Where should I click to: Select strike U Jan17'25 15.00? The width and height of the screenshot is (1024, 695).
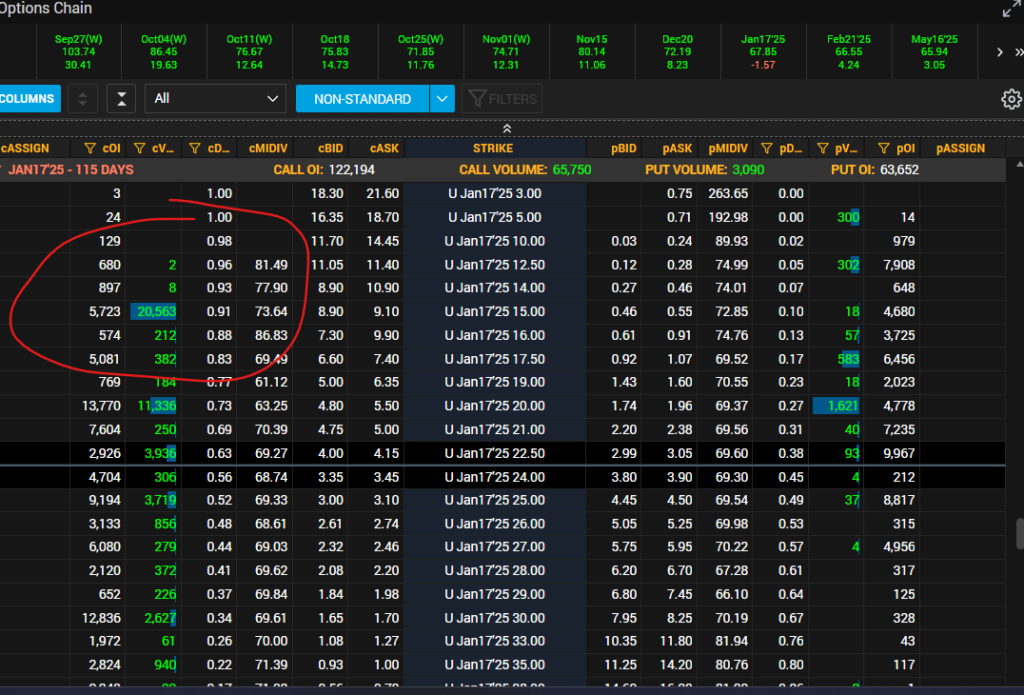pos(494,312)
